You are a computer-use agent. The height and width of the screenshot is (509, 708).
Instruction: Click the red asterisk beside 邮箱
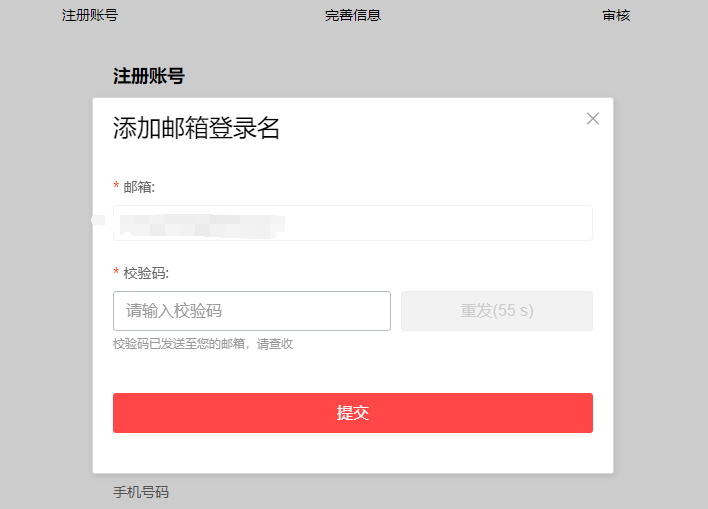(116, 187)
